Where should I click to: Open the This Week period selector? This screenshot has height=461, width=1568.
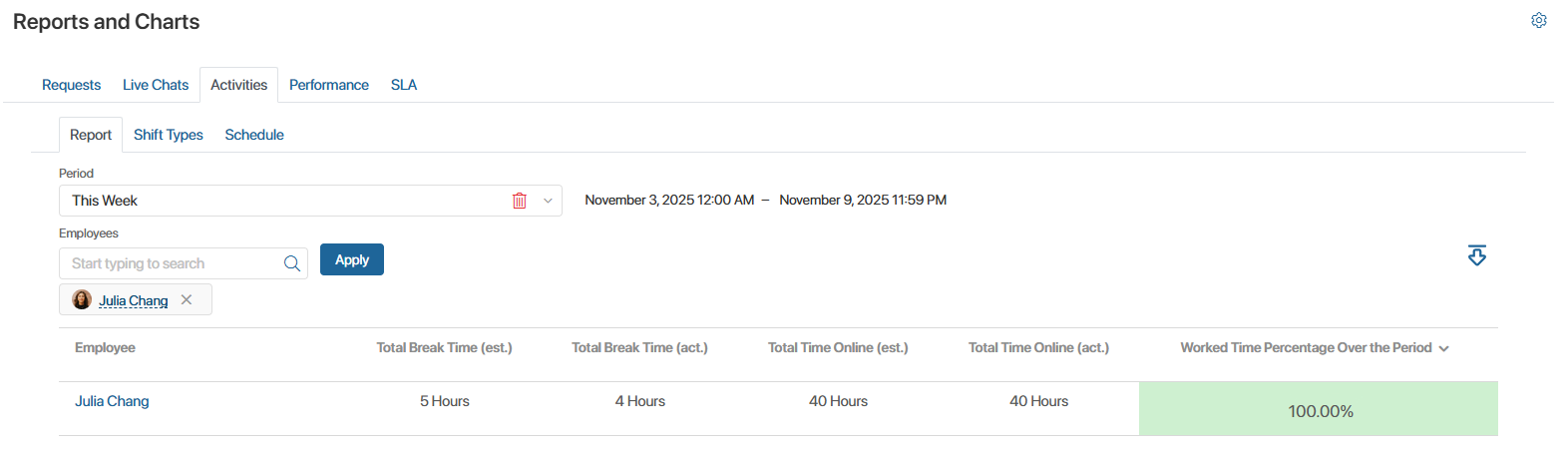(279, 201)
